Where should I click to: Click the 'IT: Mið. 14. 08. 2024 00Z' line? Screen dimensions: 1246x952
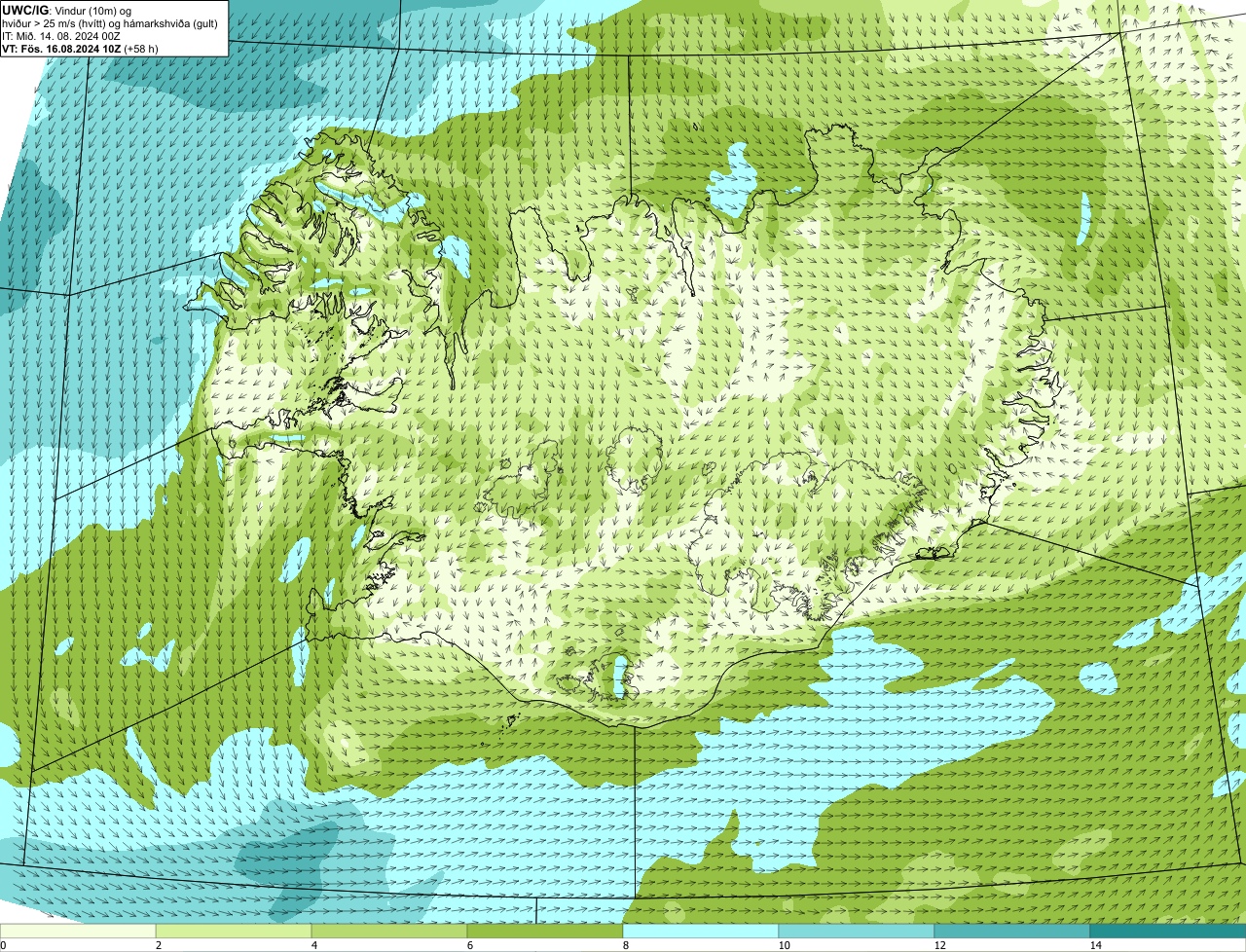(x=61, y=35)
